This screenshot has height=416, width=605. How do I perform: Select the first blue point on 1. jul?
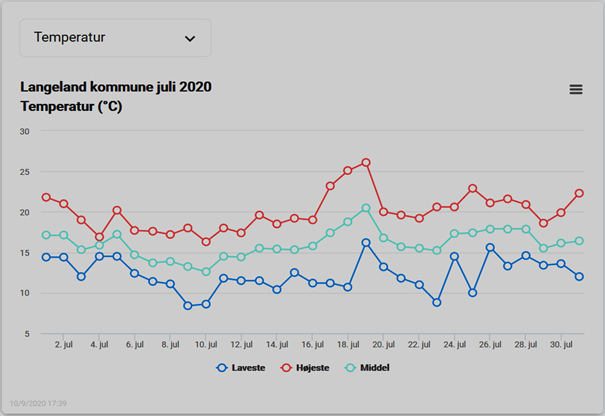pyautogui.click(x=46, y=257)
